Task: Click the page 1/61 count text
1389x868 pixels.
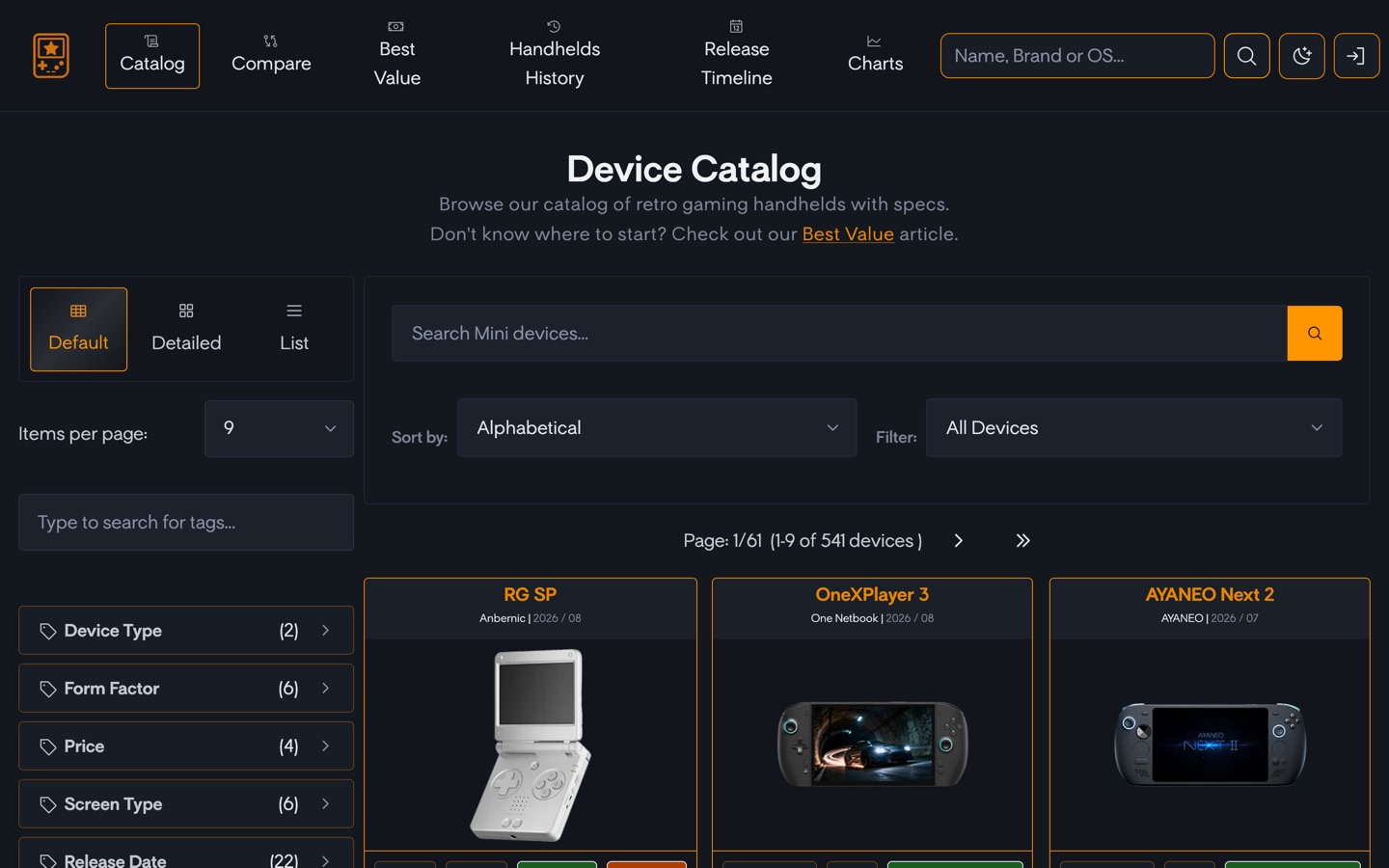Action: tap(803, 540)
